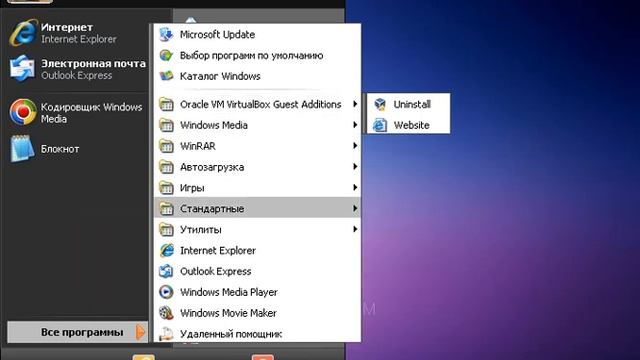Click the Удаленный помощник icon
The image size is (640, 360).
point(166,334)
